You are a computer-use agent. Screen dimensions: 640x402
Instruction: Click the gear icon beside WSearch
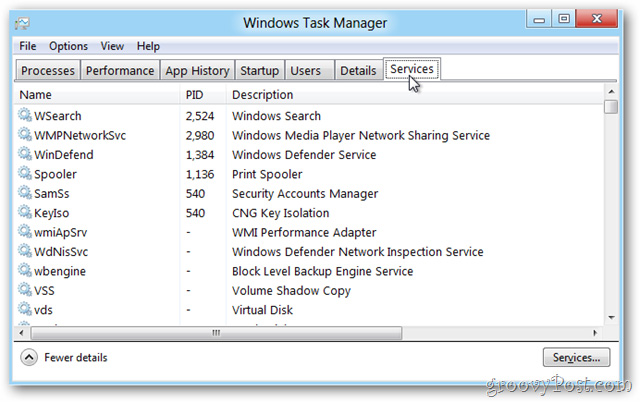tap(24, 115)
